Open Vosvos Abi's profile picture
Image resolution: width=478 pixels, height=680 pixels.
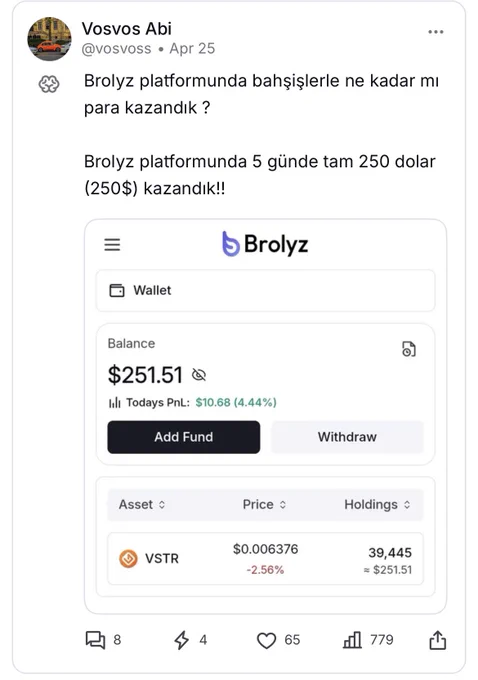pos(49,39)
